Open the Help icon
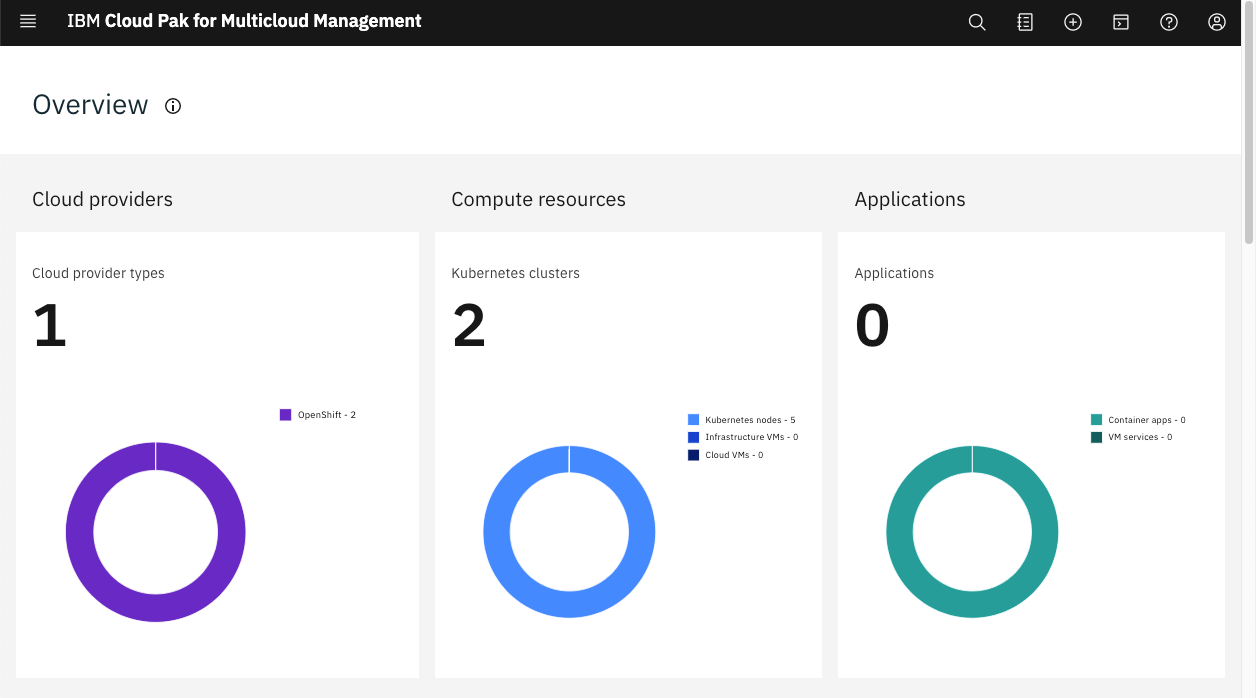This screenshot has height=698, width=1256. tap(1168, 21)
